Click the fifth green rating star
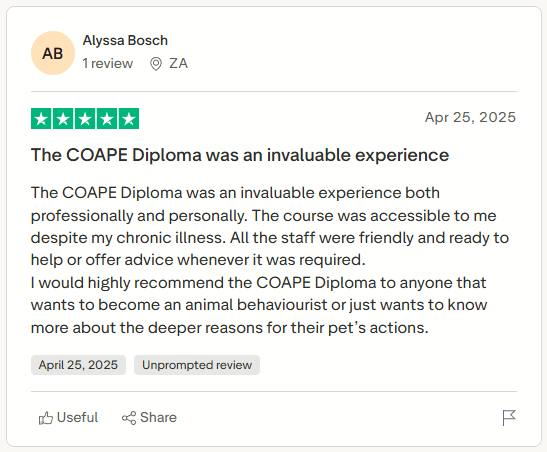Image resolution: width=547 pixels, height=452 pixels. pos(129,119)
